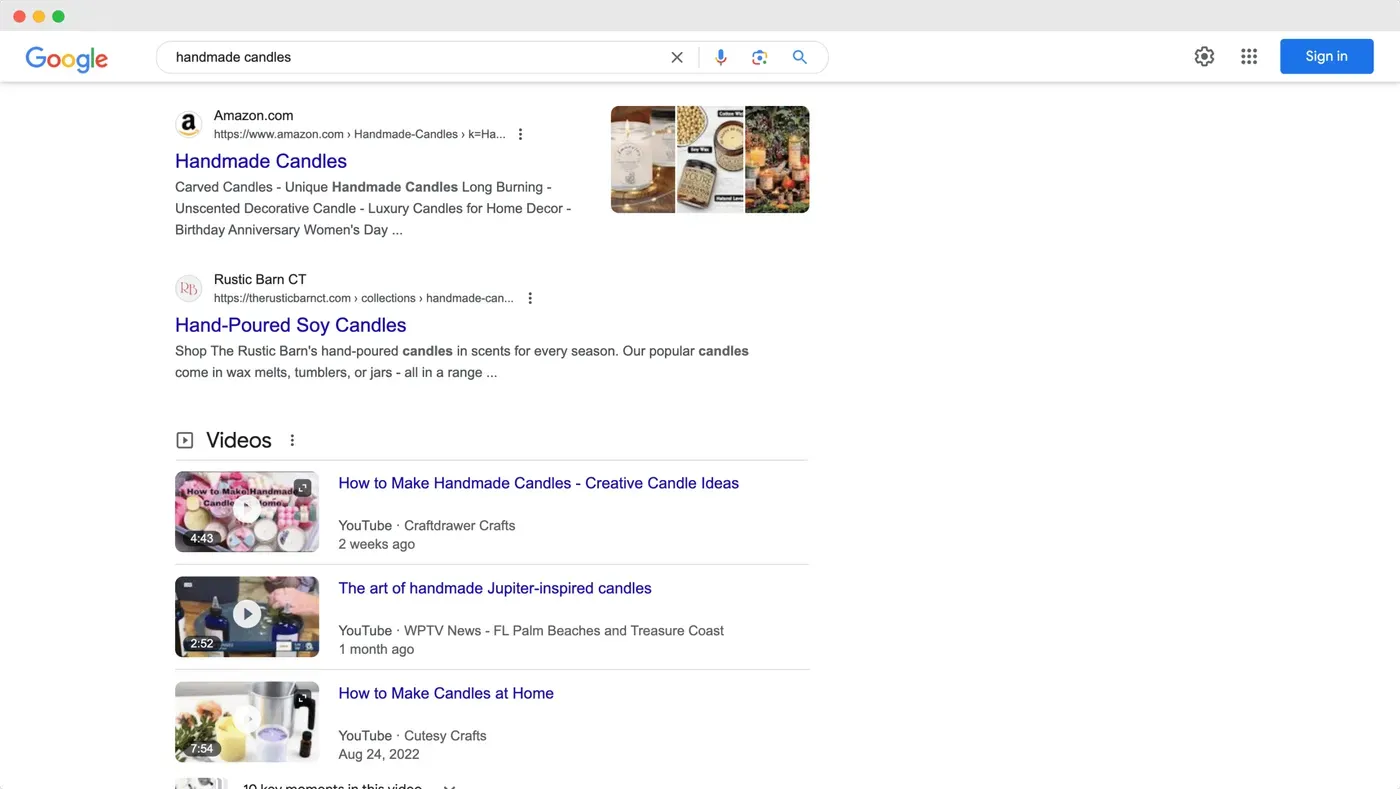The width and height of the screenshot is (1400, 789).
Task: Click the macOS green fullscreen window button
Action: (58, 16)
